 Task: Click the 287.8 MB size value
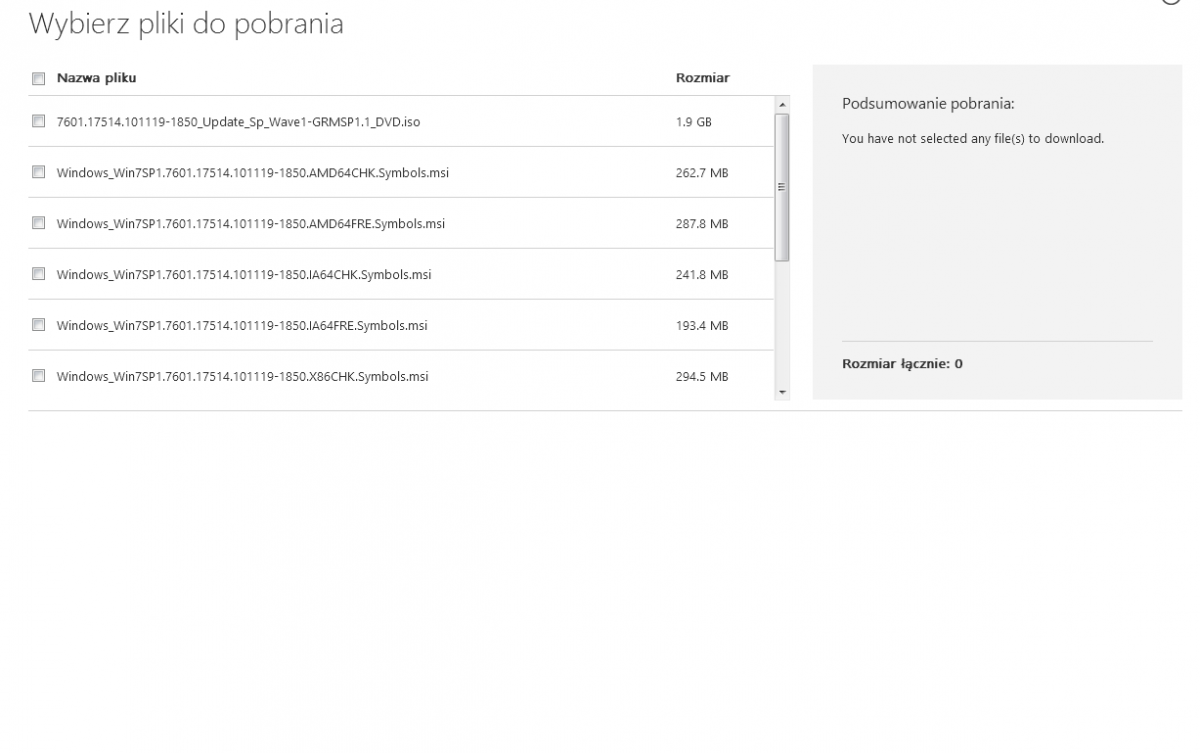[x=702, y=224]
